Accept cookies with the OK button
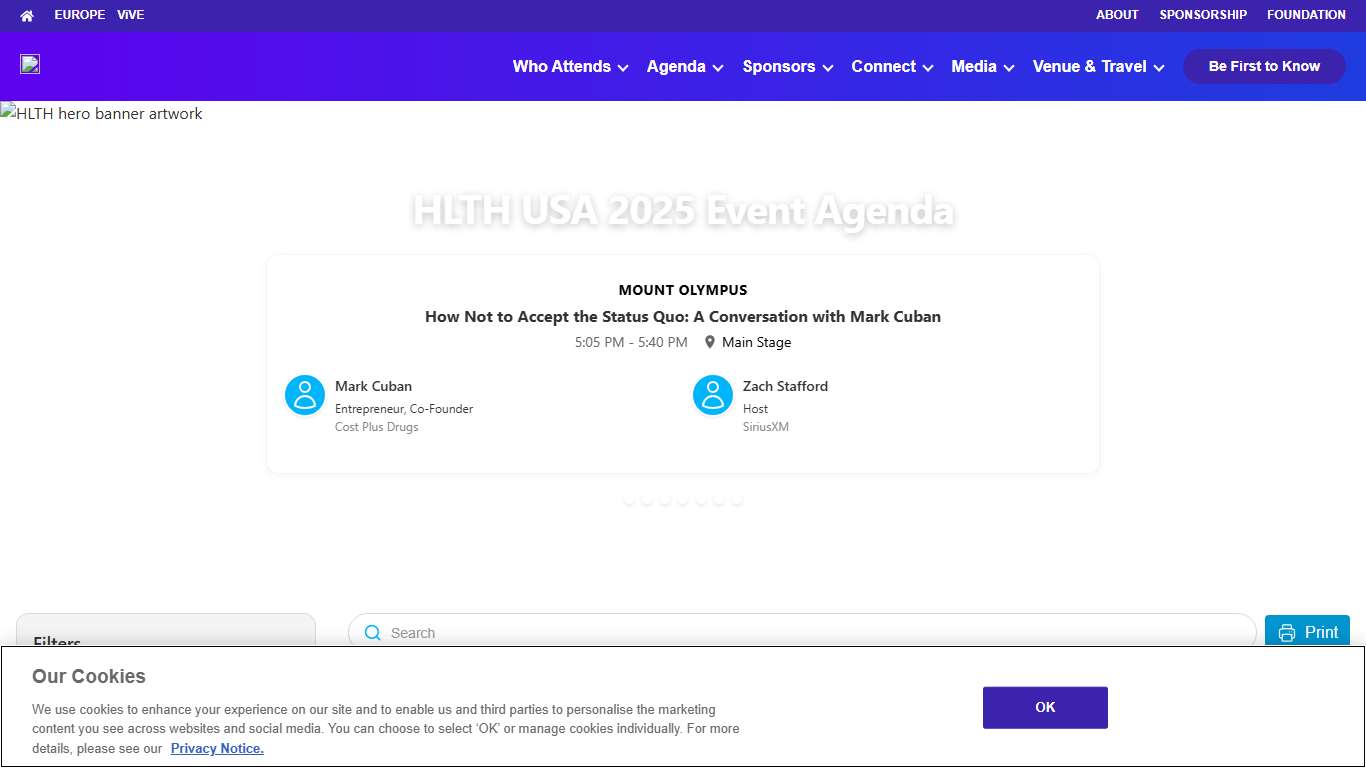The width and height of the screenshot is (1366, 768). click(x=1044, y=707)
